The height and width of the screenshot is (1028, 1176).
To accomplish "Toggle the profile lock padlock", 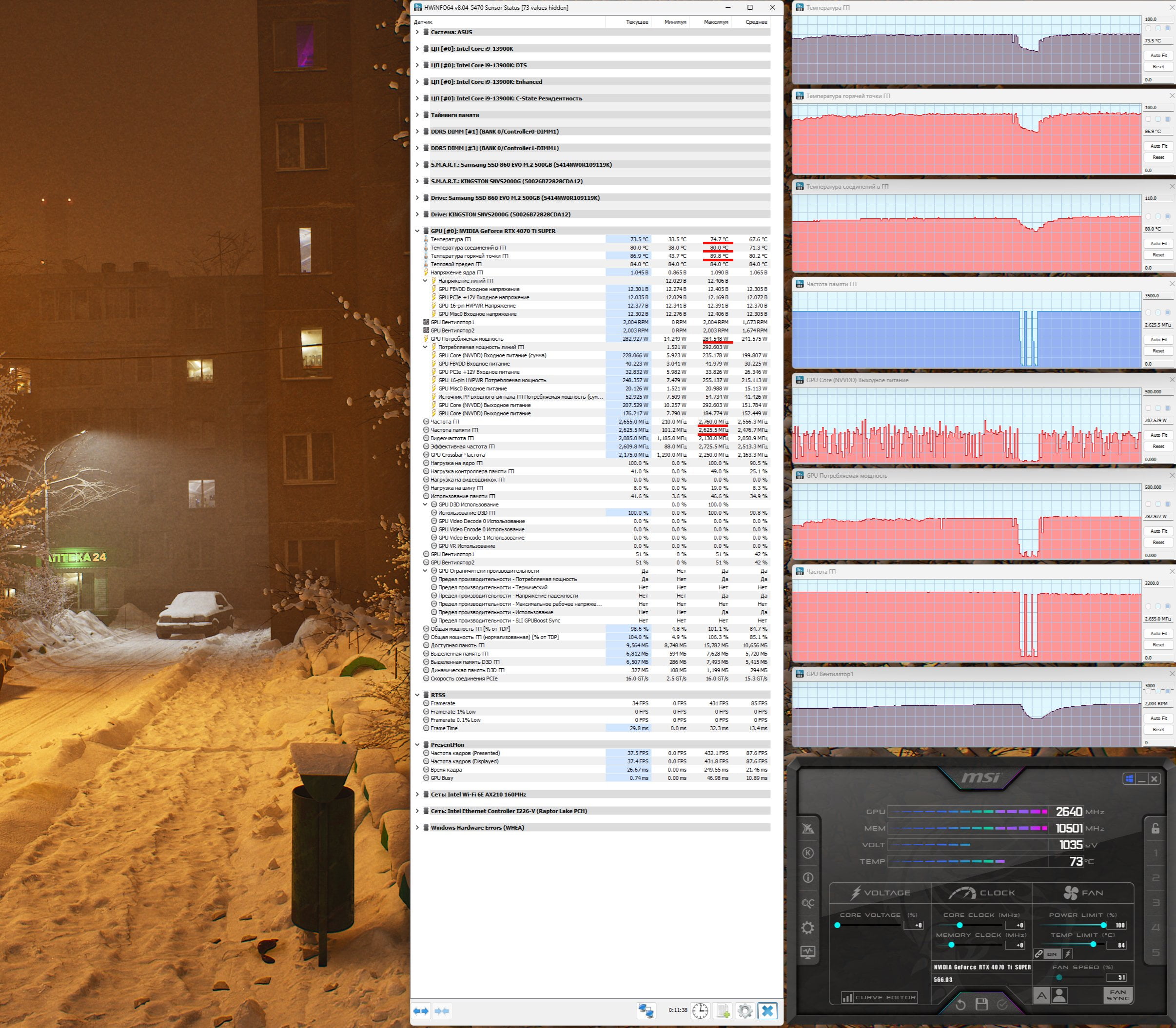I will click(1156, 828).
